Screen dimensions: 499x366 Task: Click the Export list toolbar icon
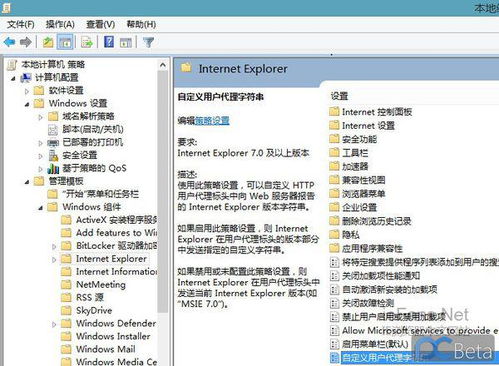click(87, 42)
